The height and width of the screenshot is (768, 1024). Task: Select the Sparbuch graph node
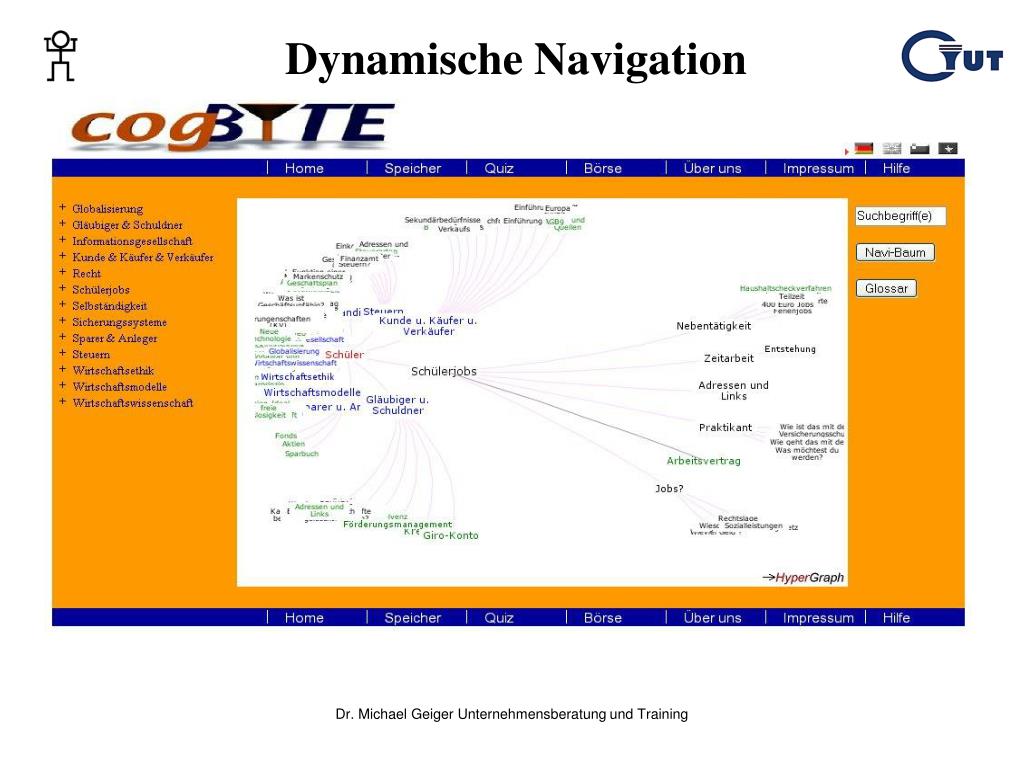pyautogui.click(x=302, y=453)
